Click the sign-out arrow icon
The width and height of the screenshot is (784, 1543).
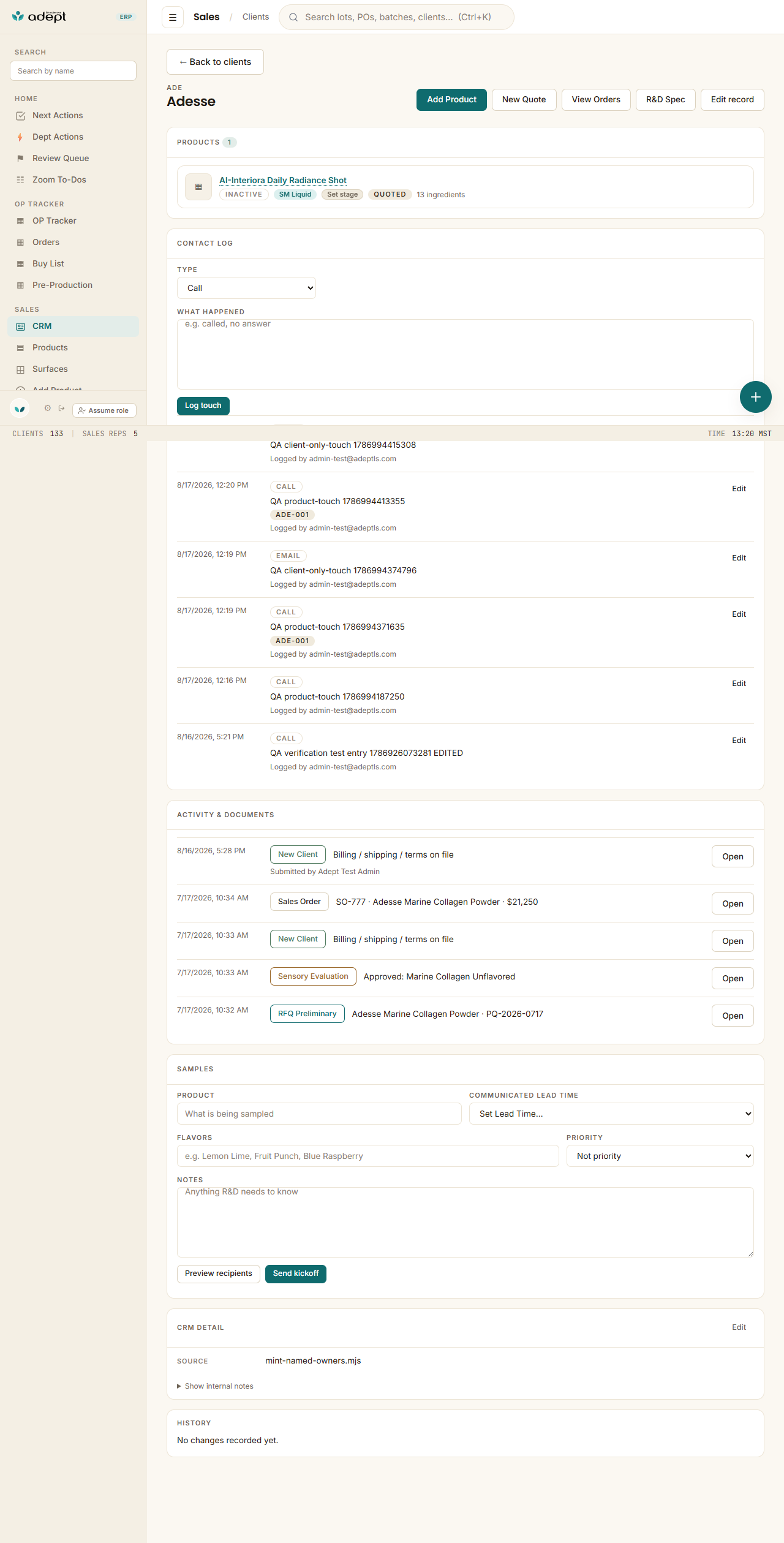click(61, 408)
